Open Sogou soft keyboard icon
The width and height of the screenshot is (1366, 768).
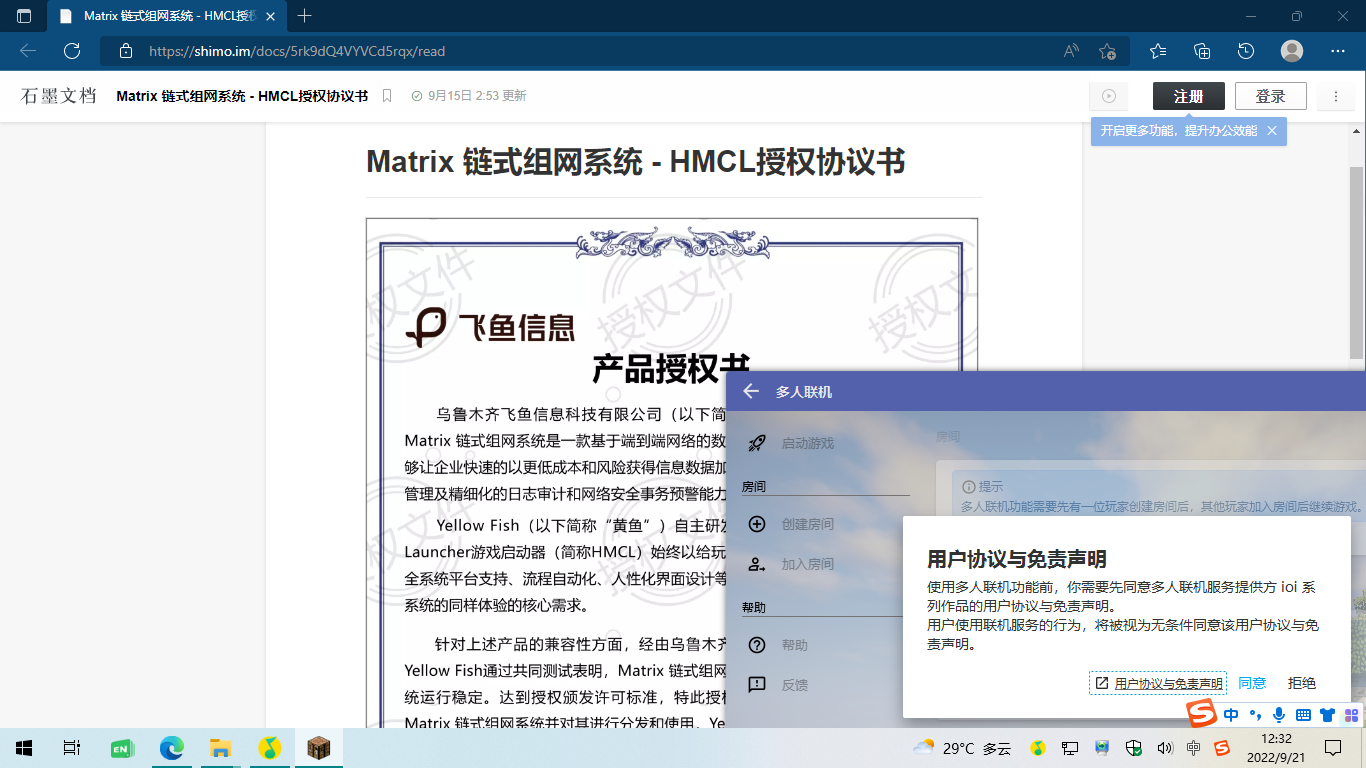click(1303, 714)
